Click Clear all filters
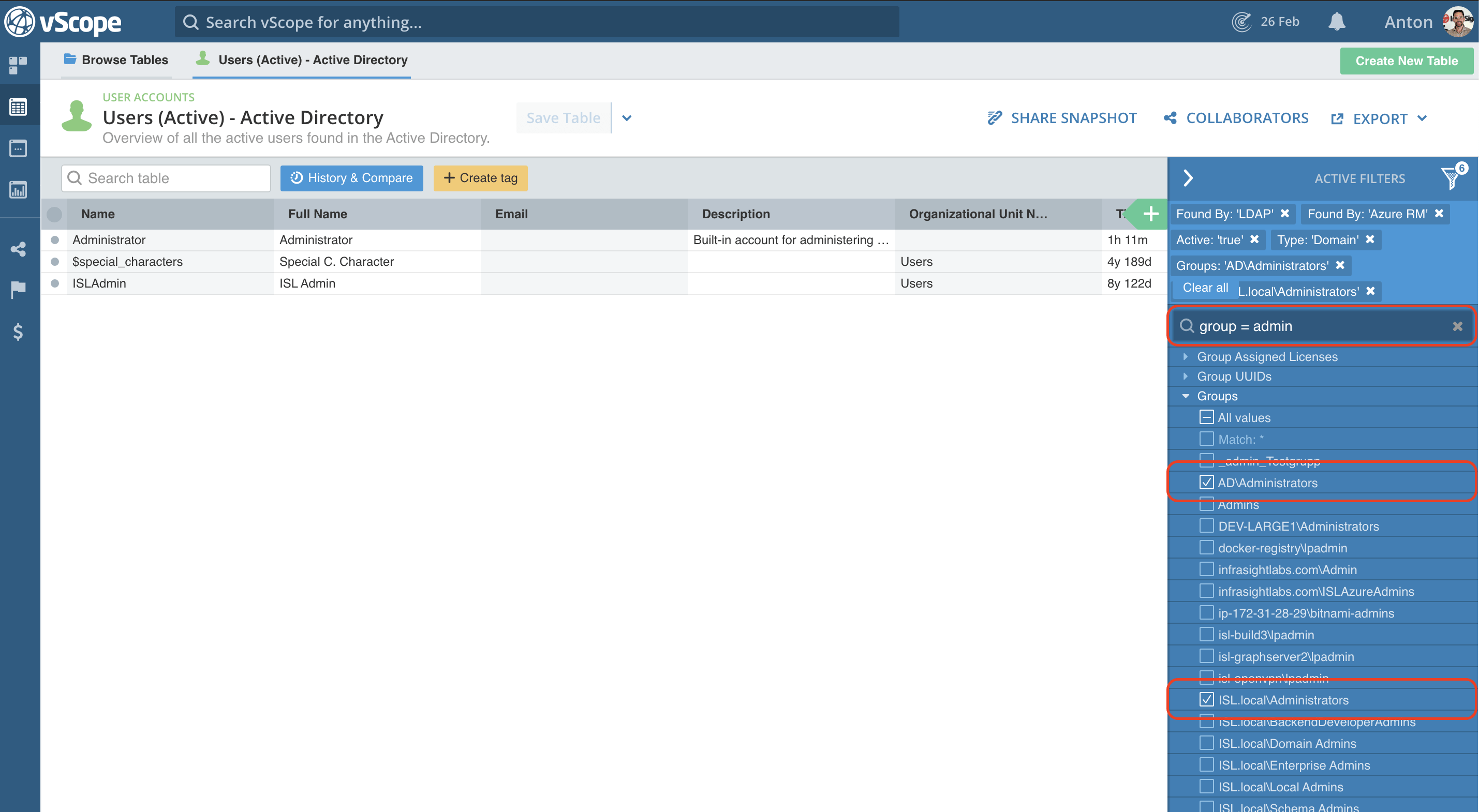 pos(1205,288)
